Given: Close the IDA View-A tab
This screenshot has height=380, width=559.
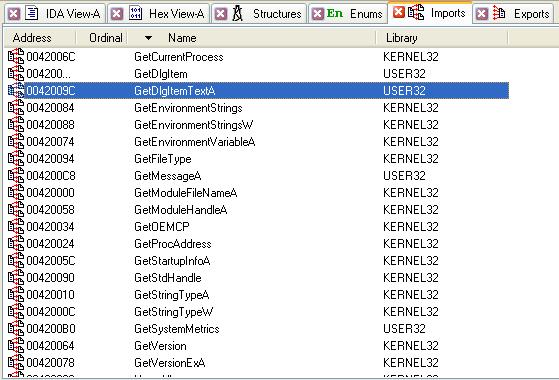Looking at the screenshot, I should pos(14,14).
